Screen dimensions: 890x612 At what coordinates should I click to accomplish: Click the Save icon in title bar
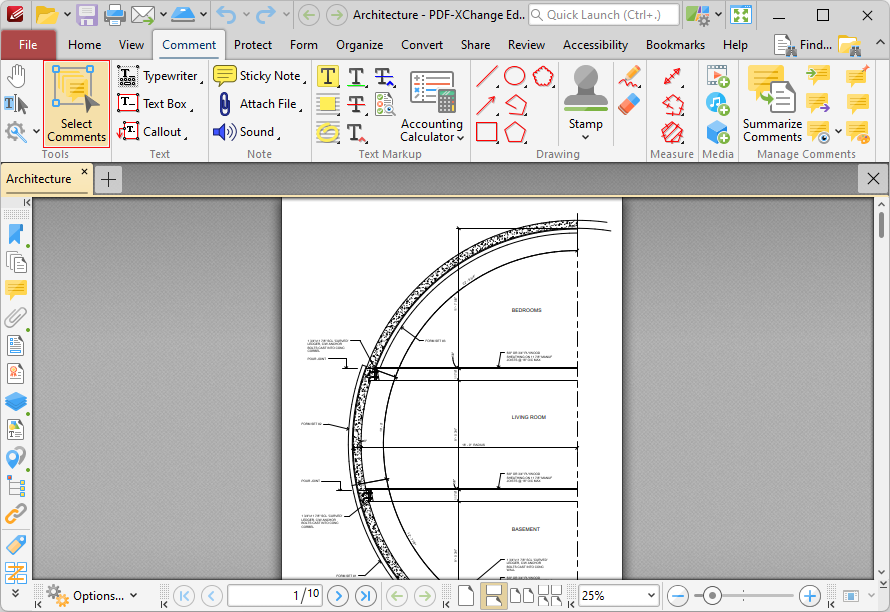click(87, 15)
